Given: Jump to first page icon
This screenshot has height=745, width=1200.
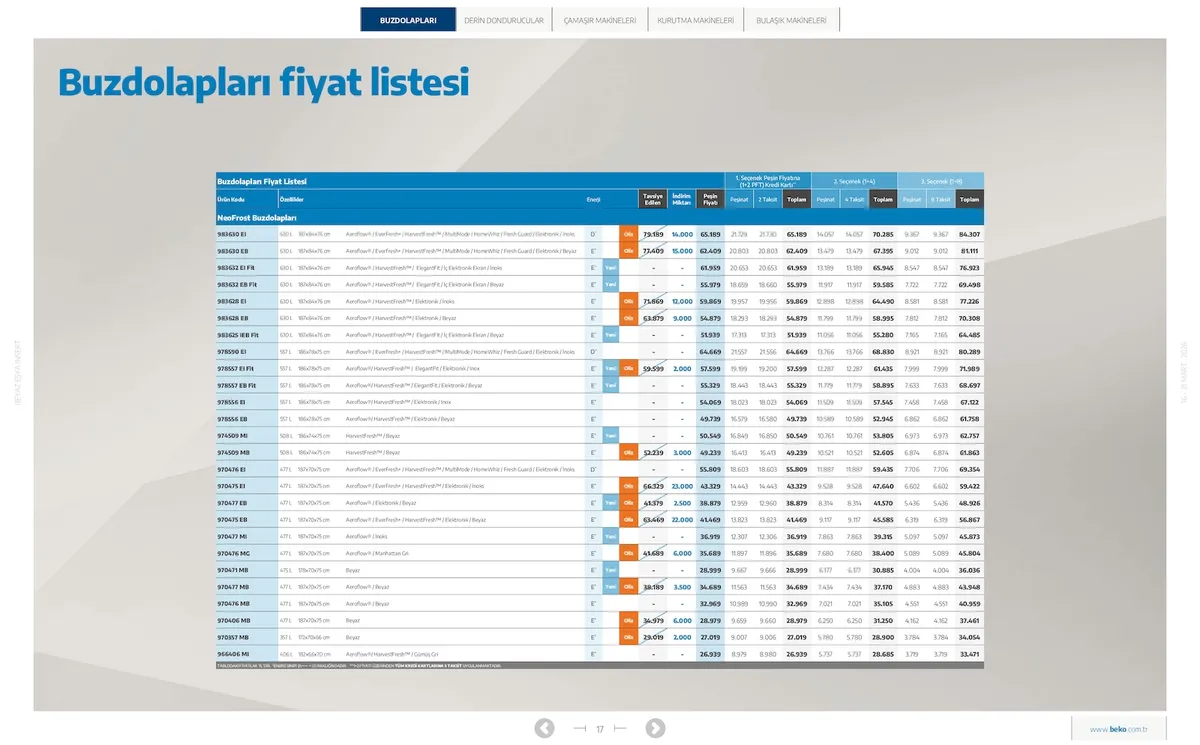Looking at the screenshot, I should click(580, 729).
